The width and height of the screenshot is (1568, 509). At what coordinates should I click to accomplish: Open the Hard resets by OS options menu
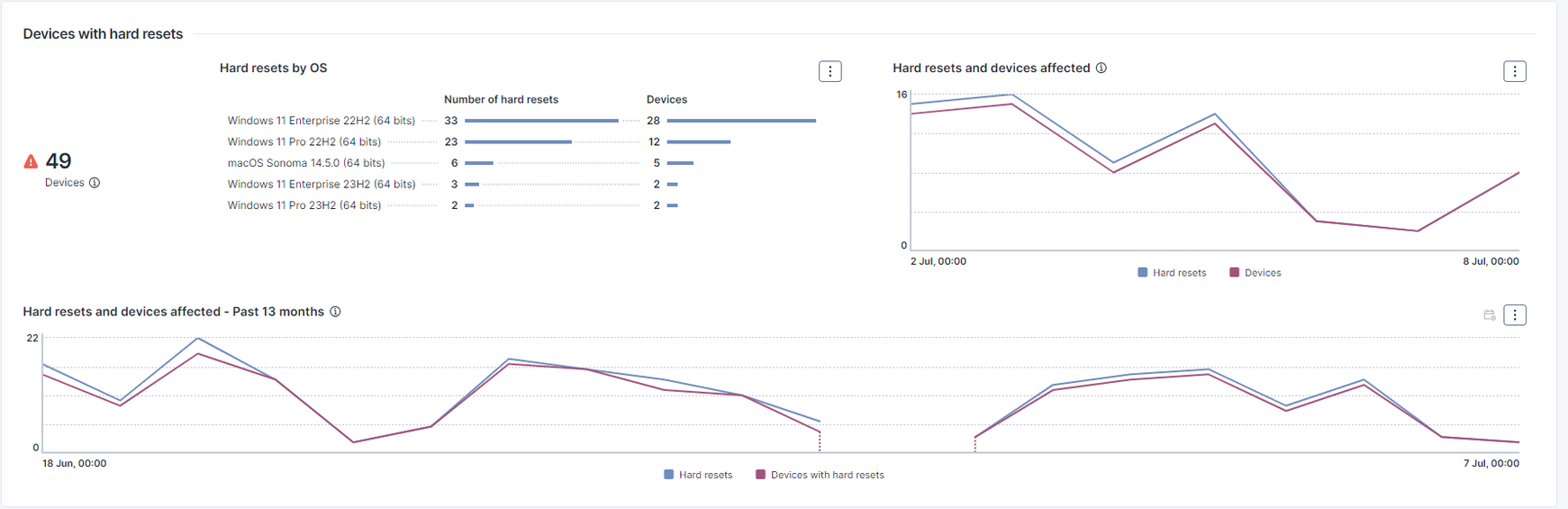point(829,71)
